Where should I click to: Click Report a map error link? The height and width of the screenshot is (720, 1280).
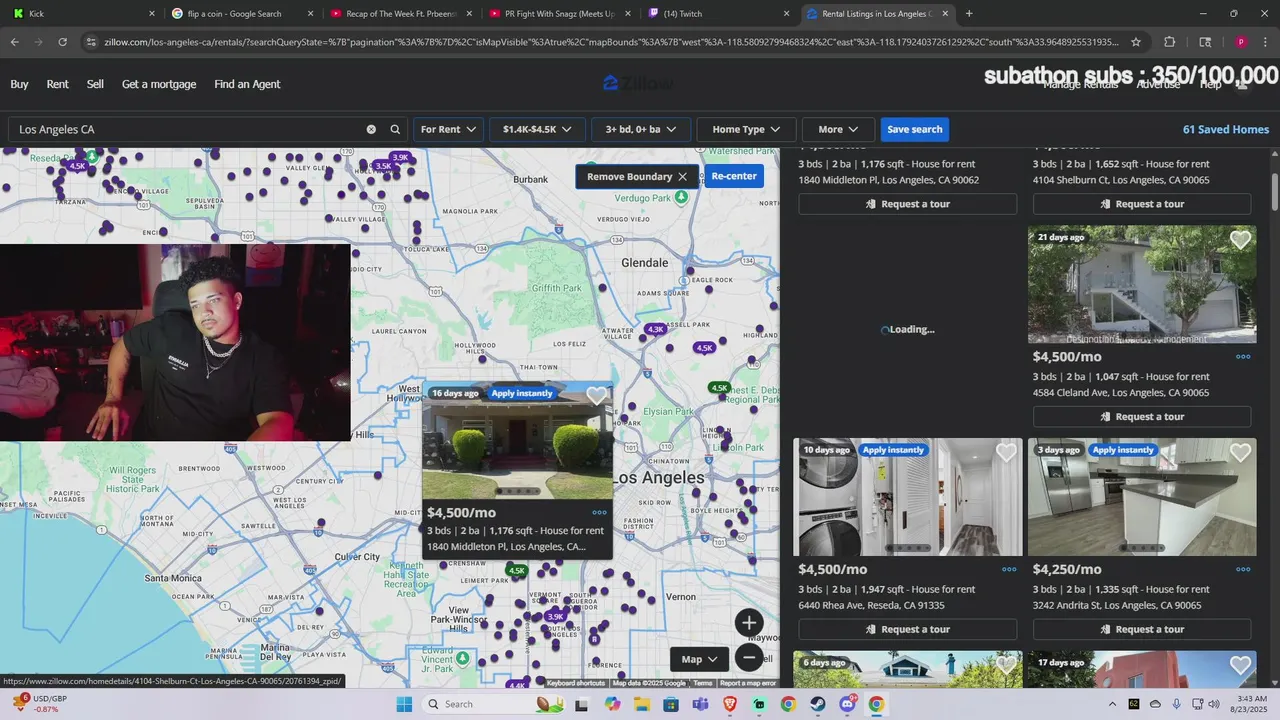click(x=748, y=683)
